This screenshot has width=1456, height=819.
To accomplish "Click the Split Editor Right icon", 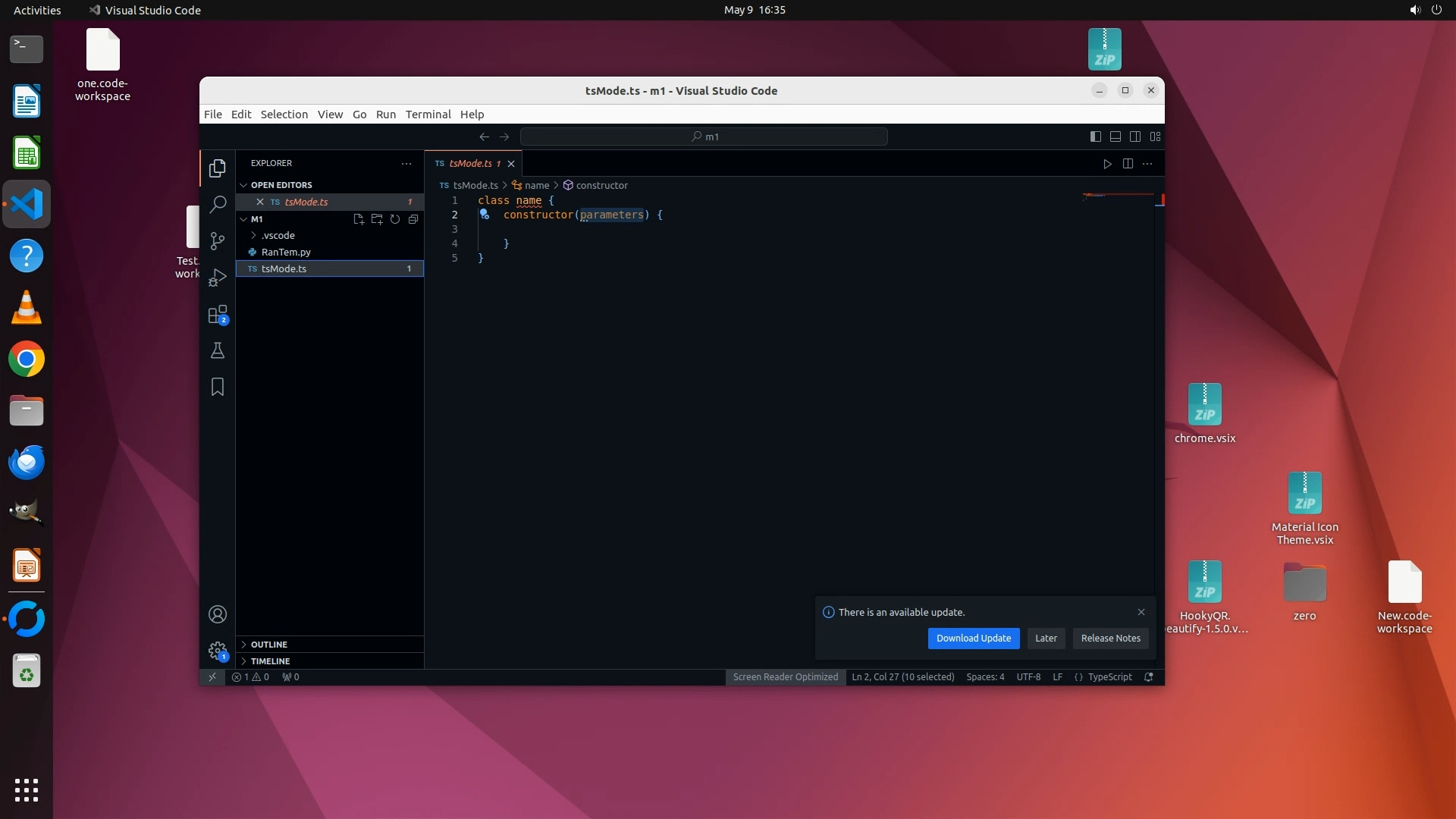I will coord(1128,164).
